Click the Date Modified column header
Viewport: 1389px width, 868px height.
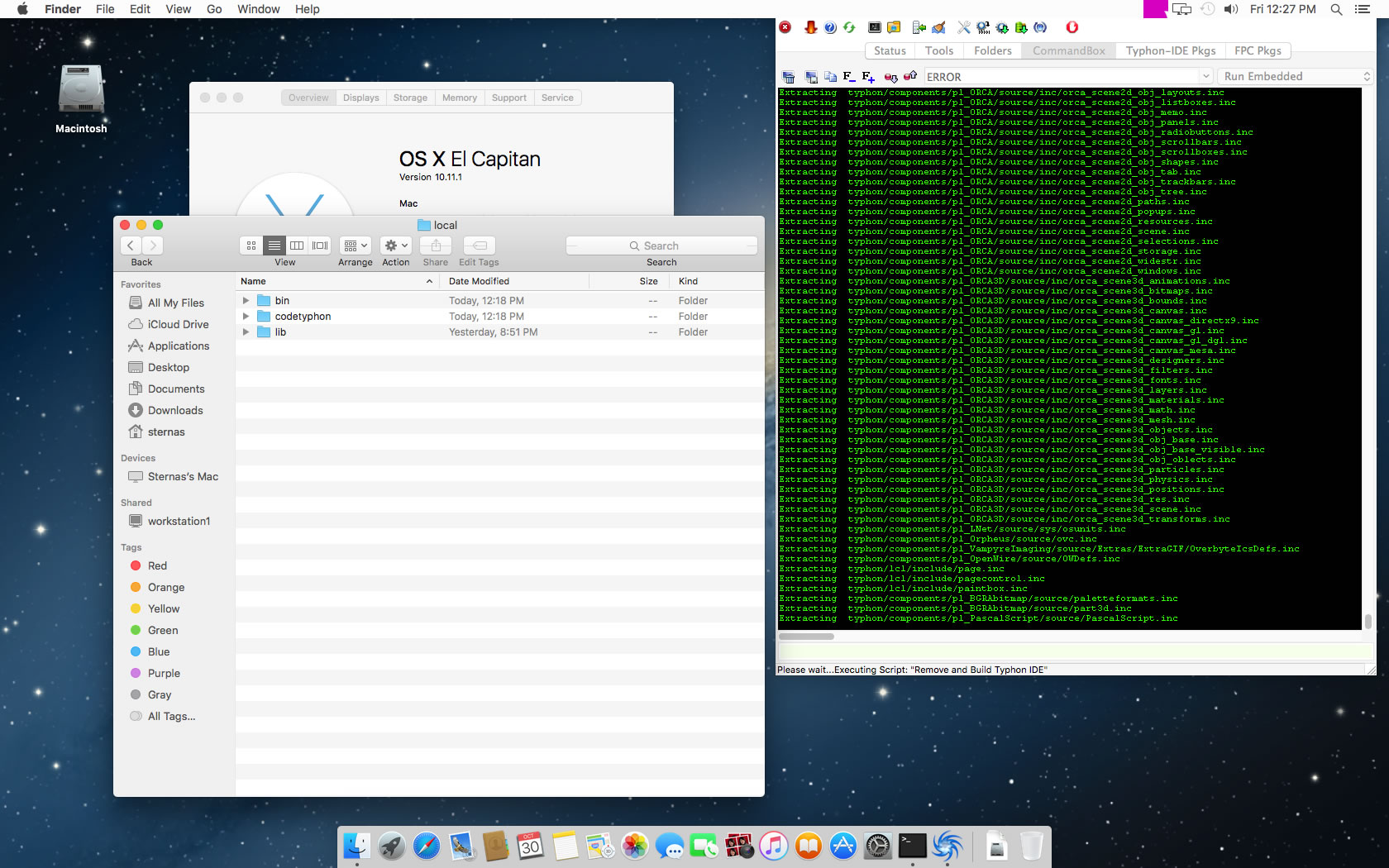514,281
